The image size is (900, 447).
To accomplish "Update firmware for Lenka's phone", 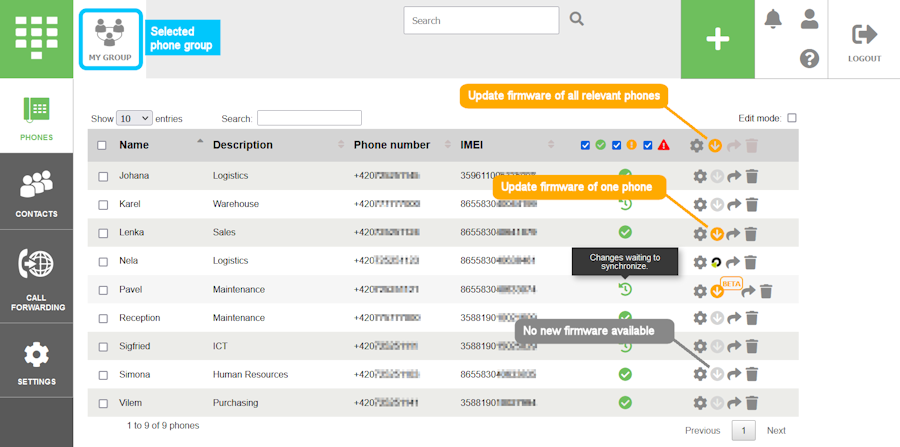I will 716,233.
